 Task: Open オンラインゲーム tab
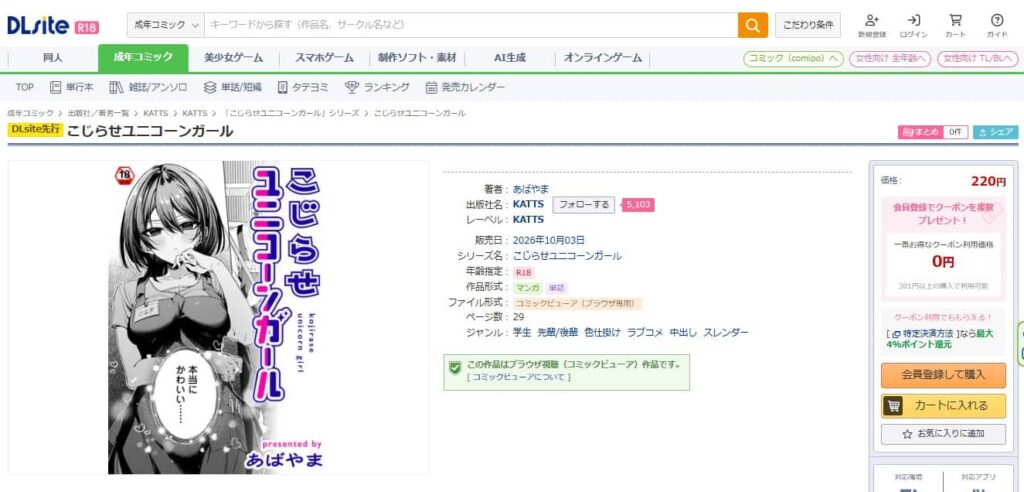point(602,57)
